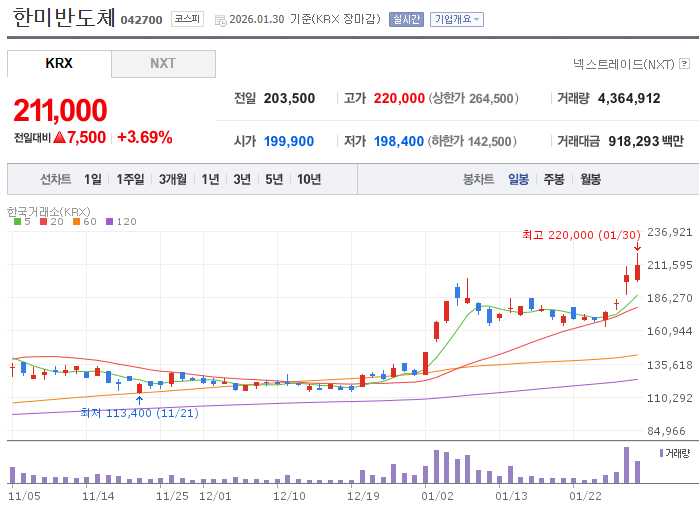Viewport: 699px width, 506px height.
Task: Click the open price 199,900
Action: pyautogui.click(x=289, y=141)
